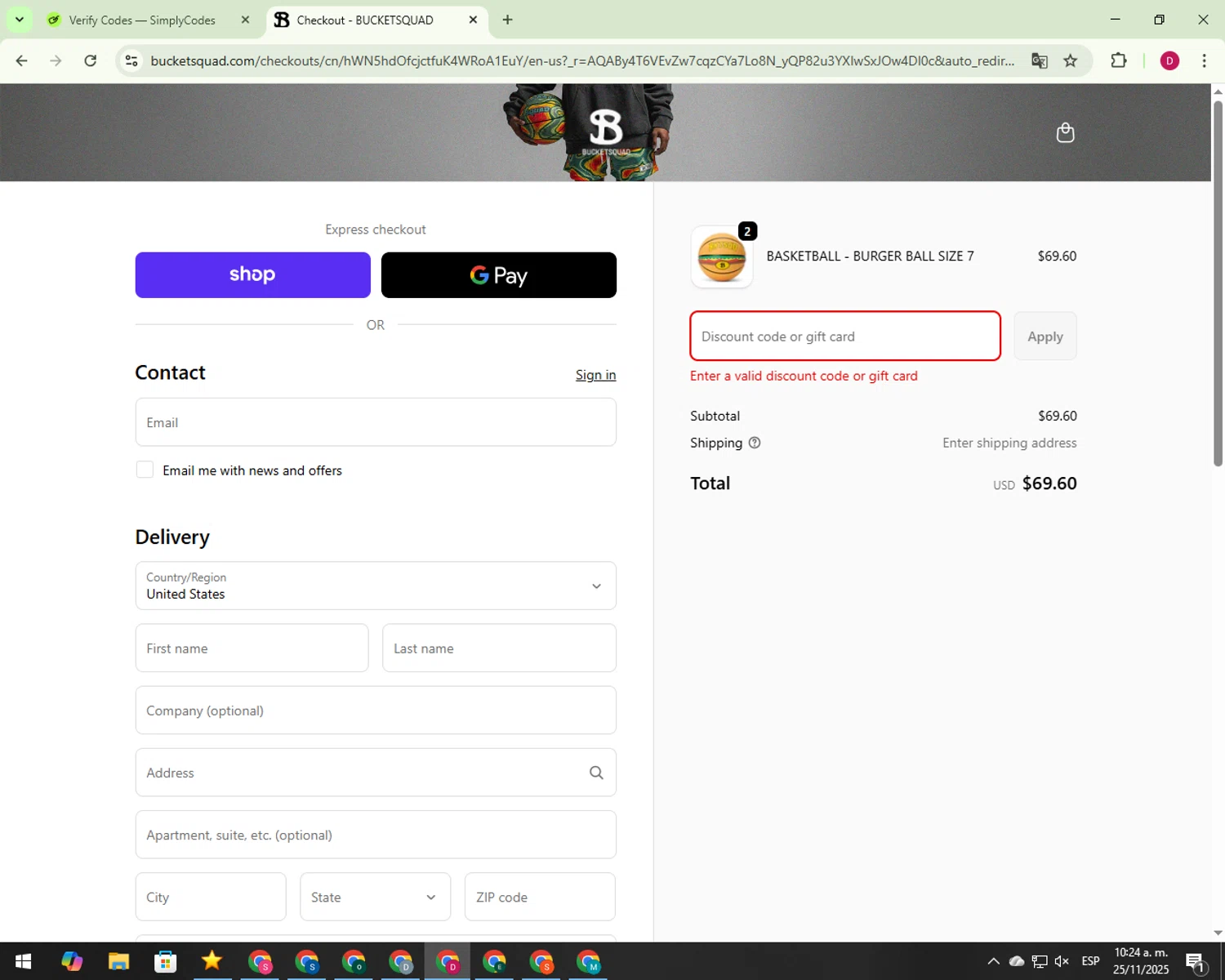1225x980 pixels.
Task: Click the ESP language indicator
Action: click(1090, 961)
